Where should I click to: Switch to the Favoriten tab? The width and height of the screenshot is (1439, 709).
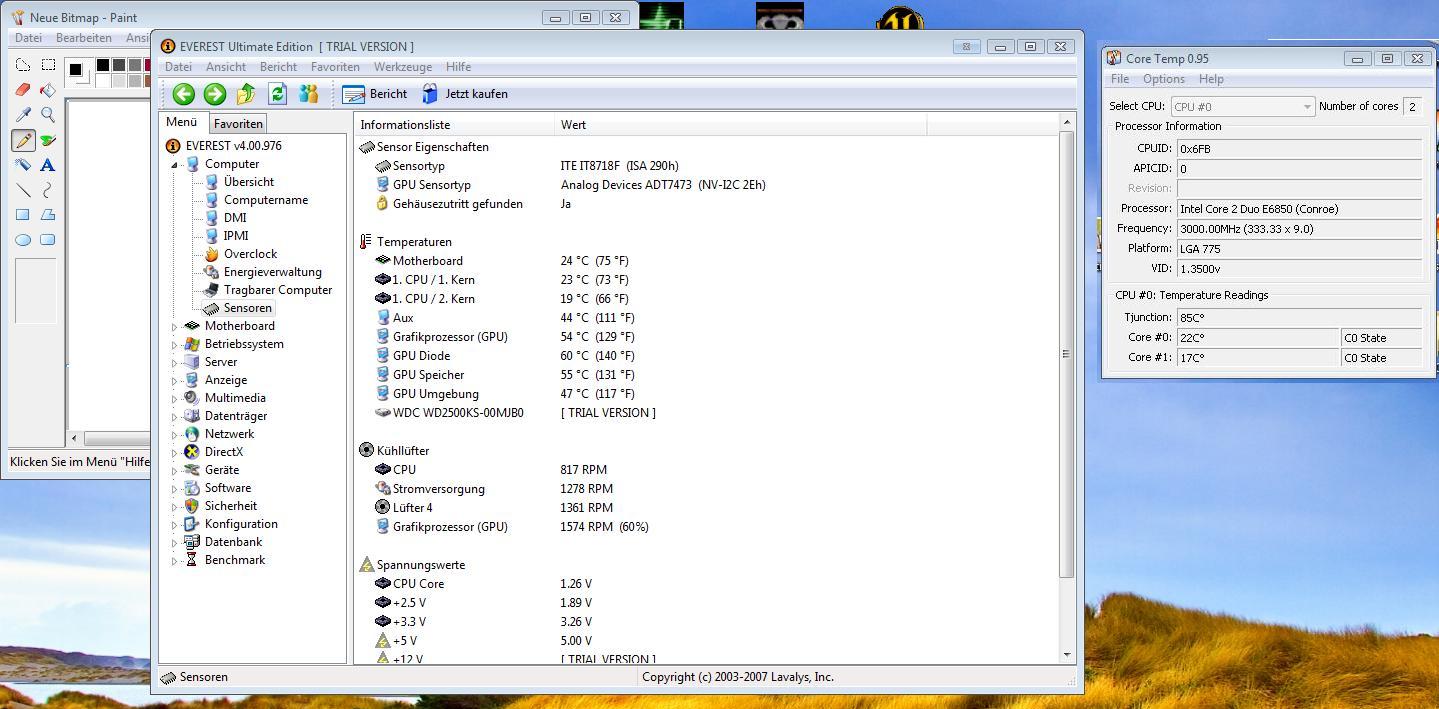point(238,124)
